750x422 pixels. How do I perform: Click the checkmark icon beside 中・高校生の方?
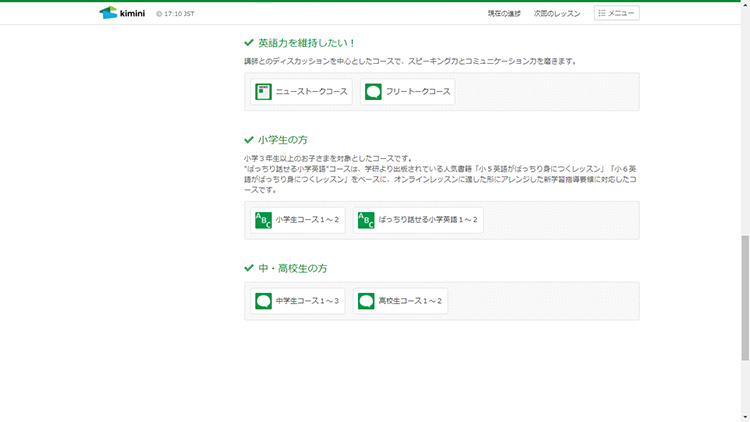pyautogui.click(x=249, y=269)
